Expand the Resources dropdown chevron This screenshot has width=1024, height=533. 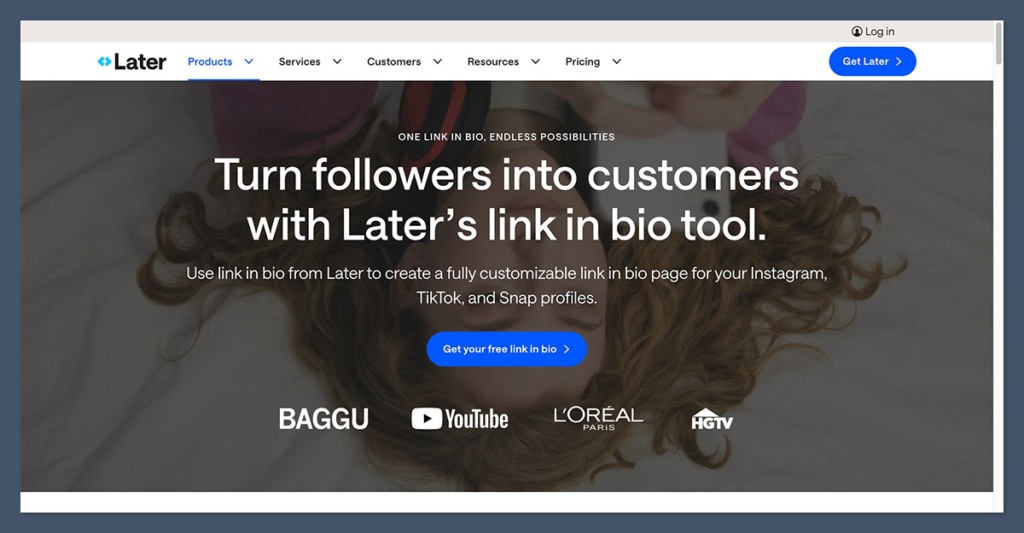point(536,61)
